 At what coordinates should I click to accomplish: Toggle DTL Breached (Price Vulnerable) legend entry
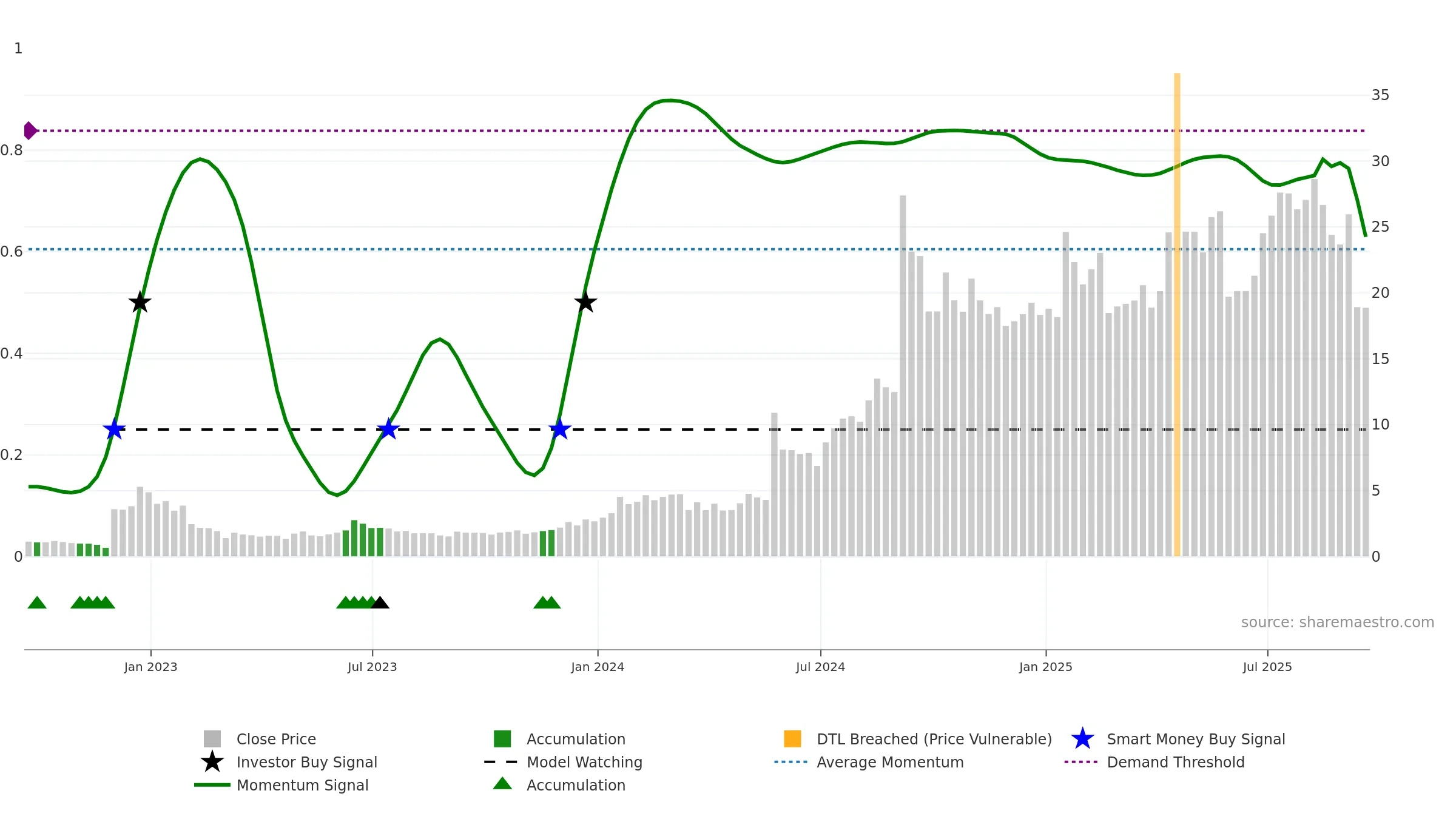pyautogui.click(x=934, y=739)
